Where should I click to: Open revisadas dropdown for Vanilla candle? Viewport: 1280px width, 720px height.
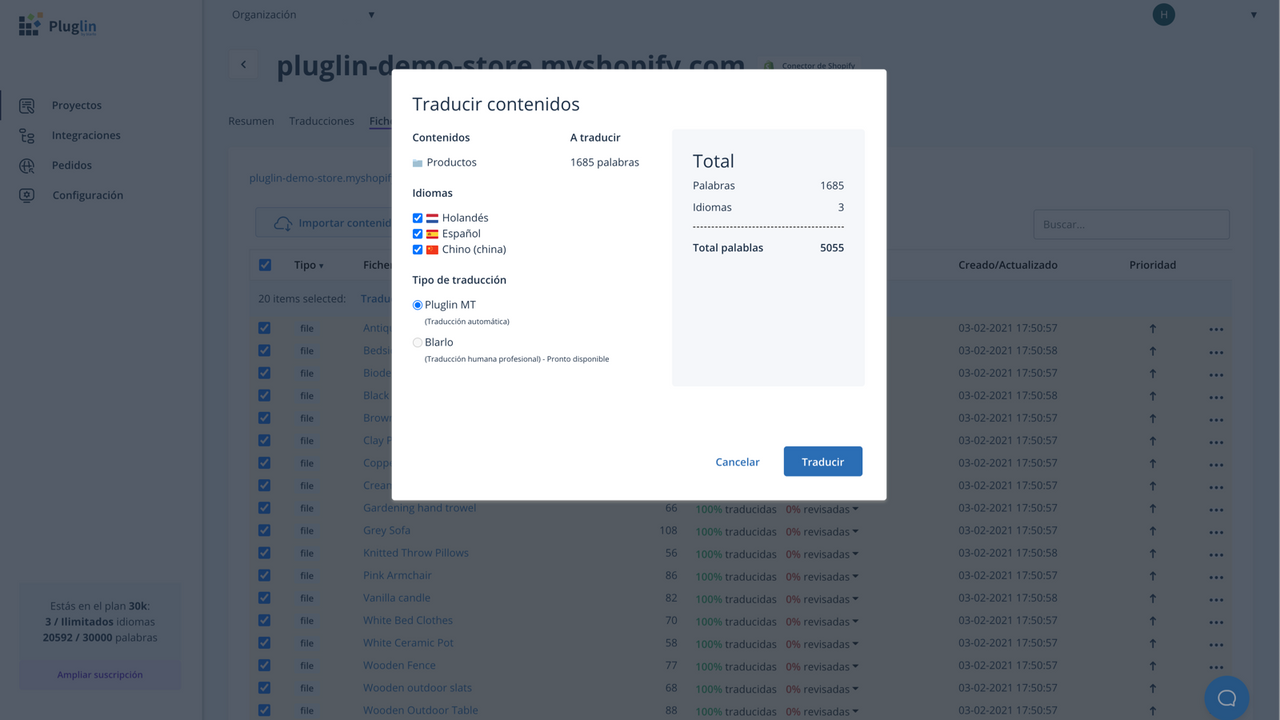[x=855, y=599]
